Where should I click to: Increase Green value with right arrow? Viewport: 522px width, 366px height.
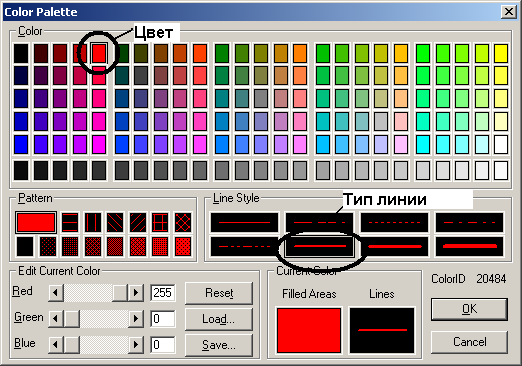pos(136,319)
